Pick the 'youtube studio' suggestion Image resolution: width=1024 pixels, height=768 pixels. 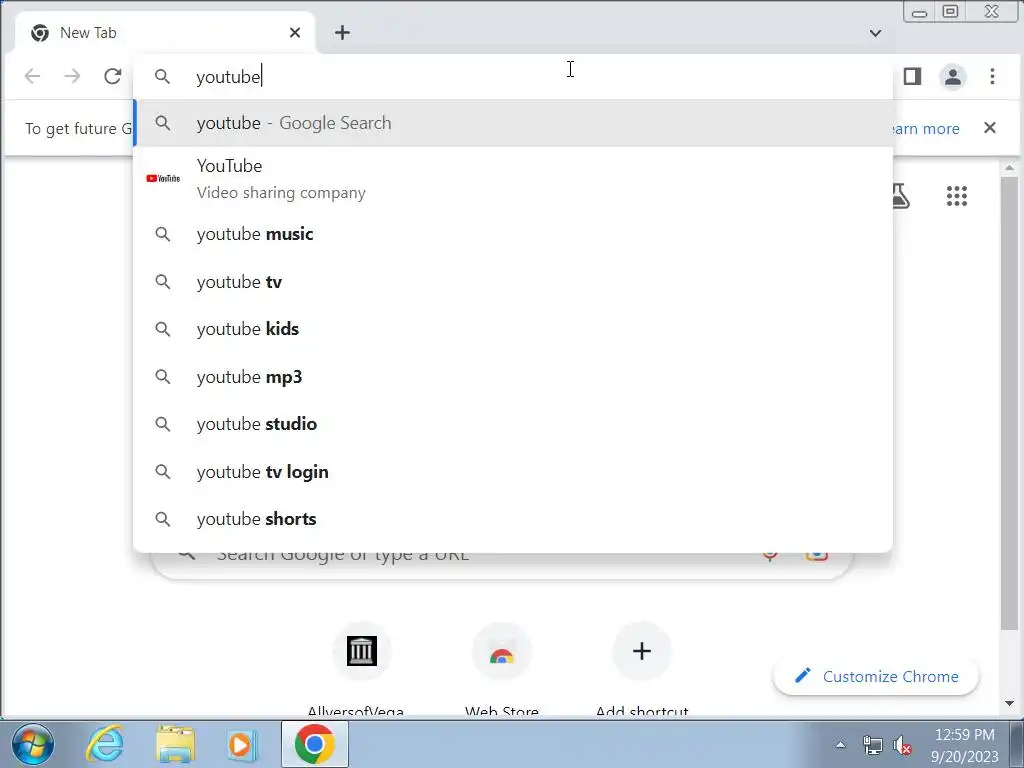[513, 424]
